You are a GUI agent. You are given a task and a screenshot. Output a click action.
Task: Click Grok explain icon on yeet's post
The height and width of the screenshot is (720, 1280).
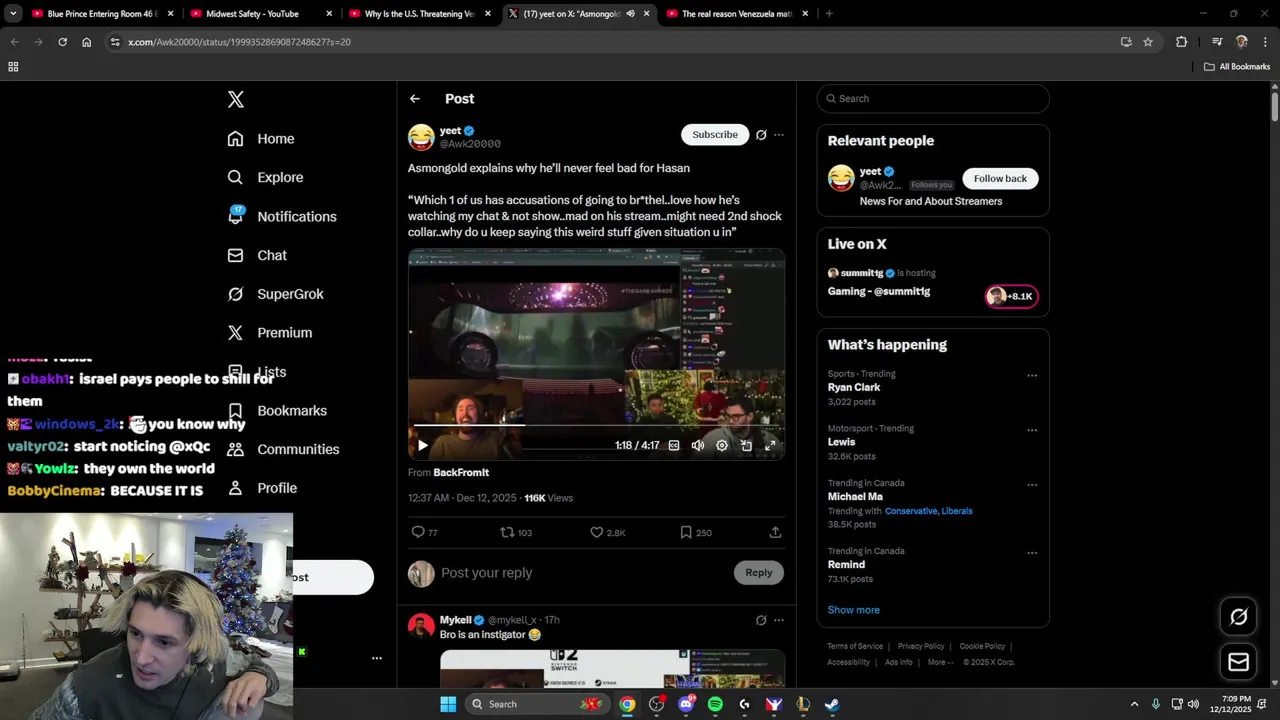761,135
